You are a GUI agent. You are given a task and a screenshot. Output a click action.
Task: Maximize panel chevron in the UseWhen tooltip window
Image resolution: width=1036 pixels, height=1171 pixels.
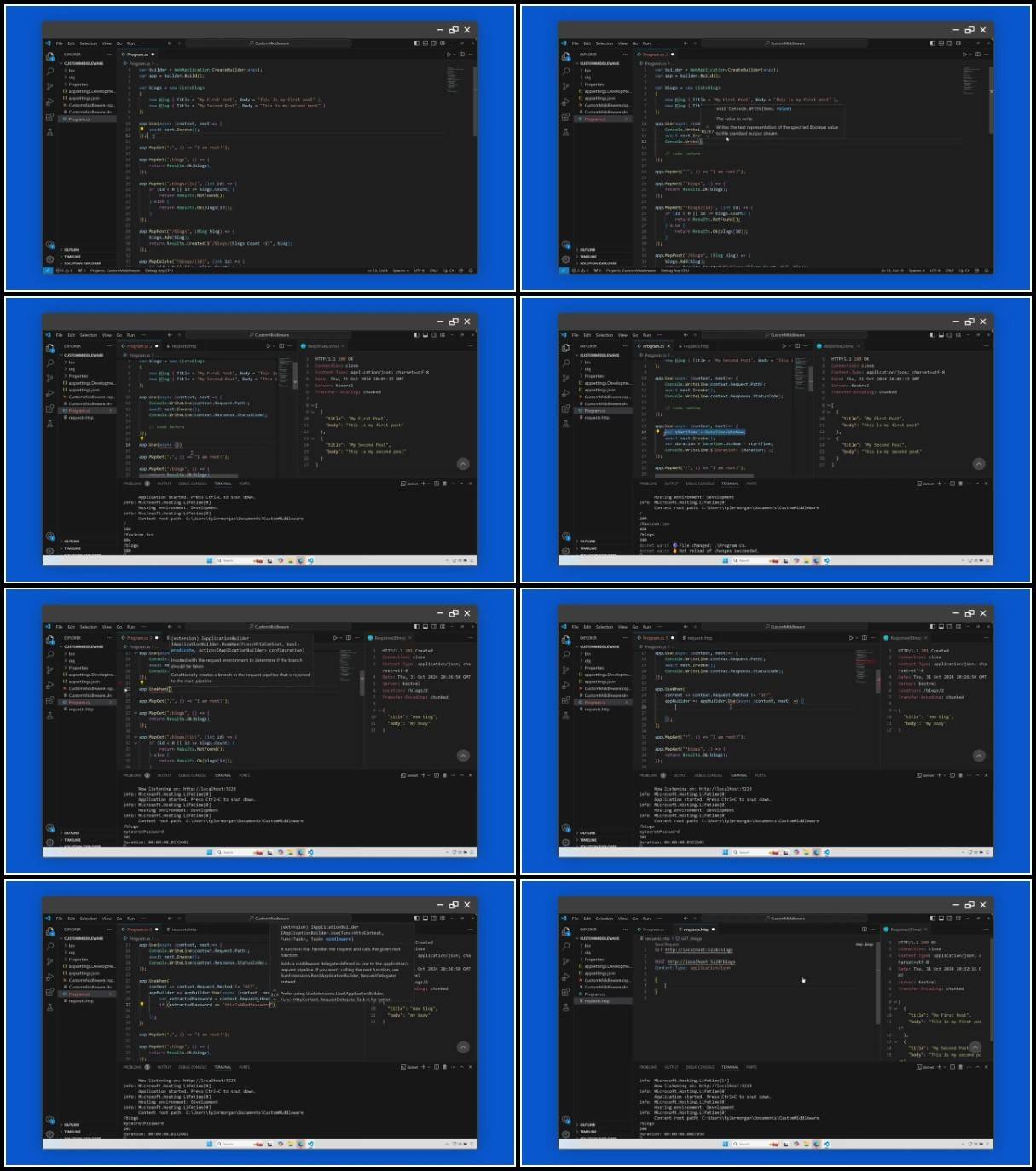point(461,775)
